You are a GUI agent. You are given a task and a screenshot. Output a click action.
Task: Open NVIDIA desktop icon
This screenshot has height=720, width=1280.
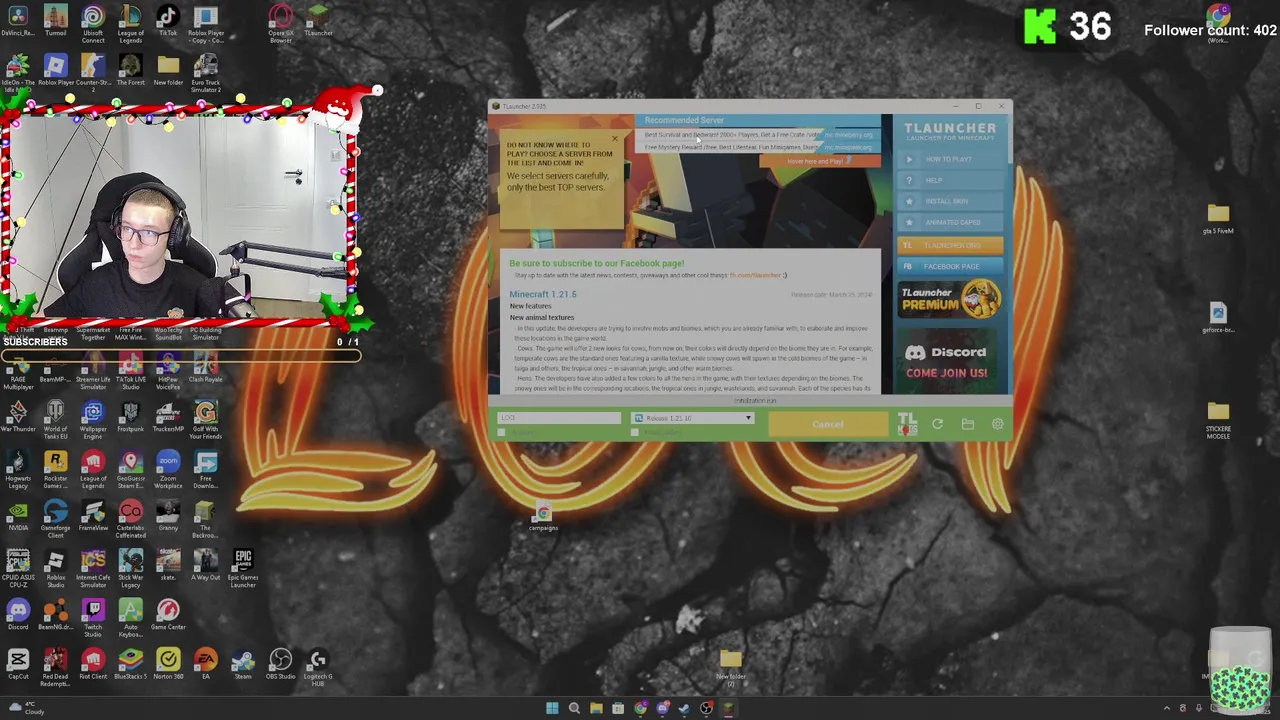[18, 516]
